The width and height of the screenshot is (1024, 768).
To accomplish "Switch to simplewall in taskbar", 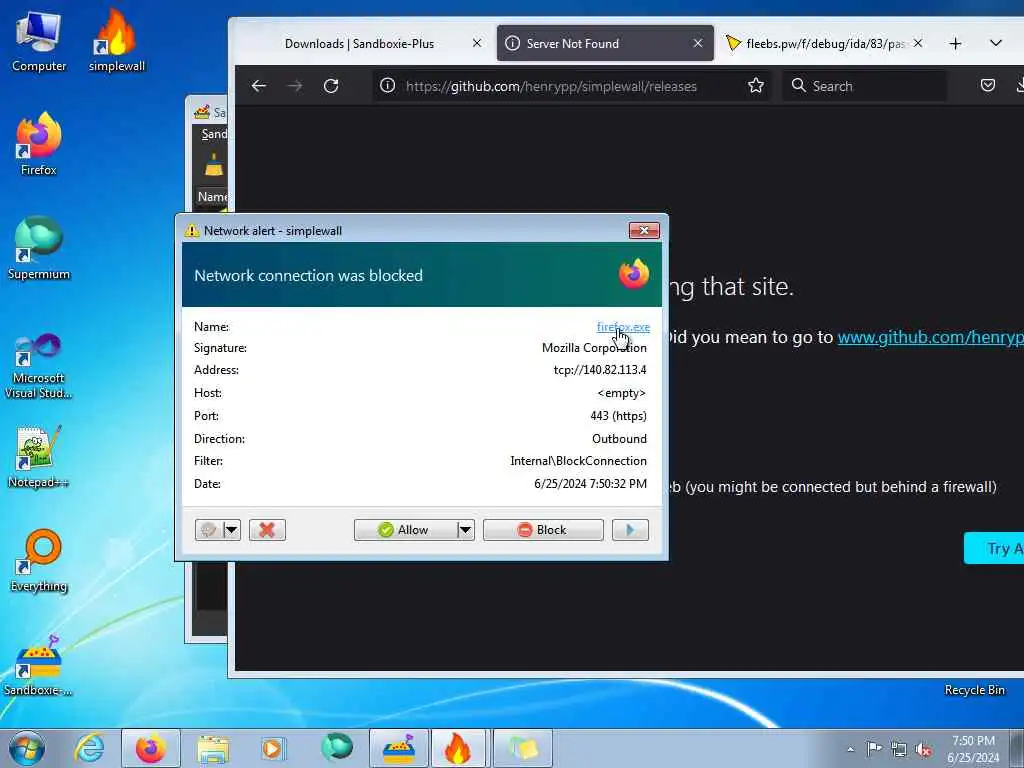I will (458, 748).
